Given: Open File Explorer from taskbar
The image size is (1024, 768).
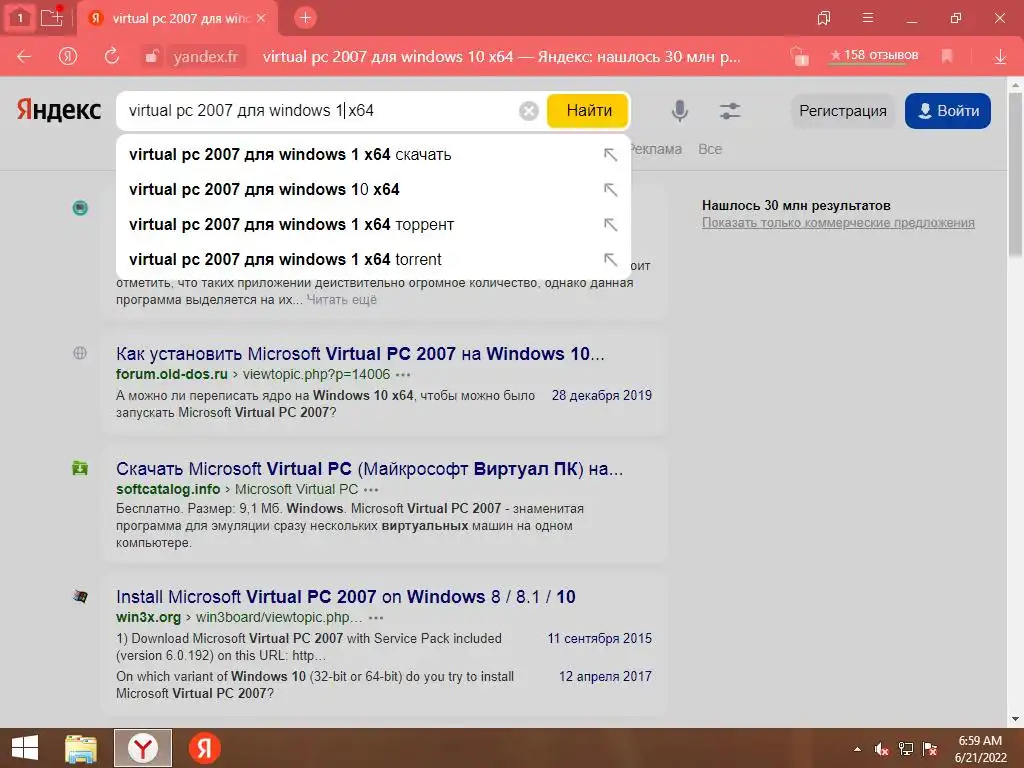Looking at the screenshot, I should pos(81,748).
